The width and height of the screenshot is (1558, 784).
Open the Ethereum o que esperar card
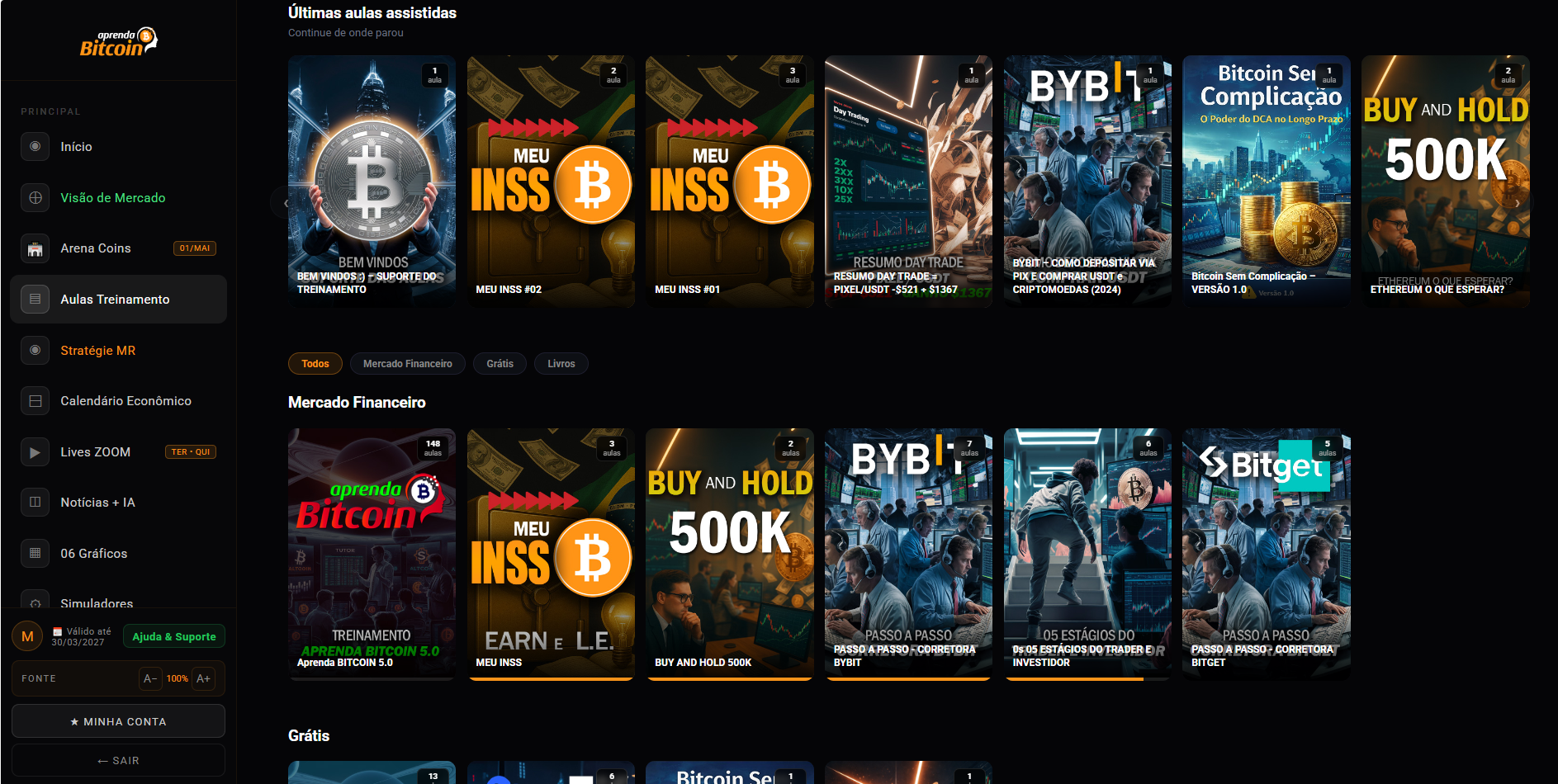[1446, 182]
